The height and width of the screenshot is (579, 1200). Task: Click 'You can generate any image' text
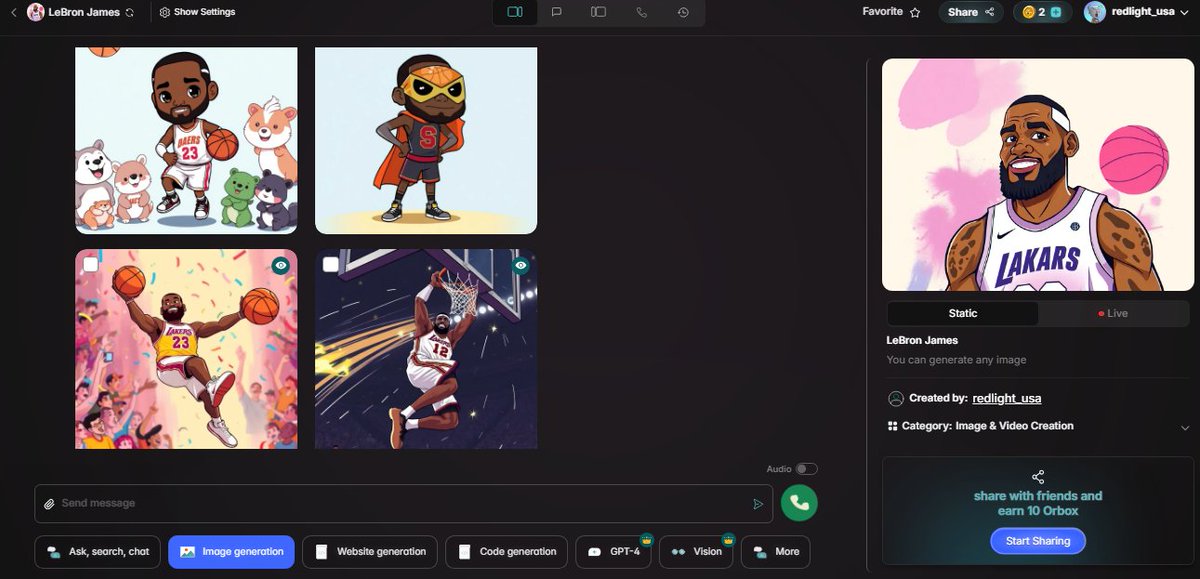coord(956,360)
